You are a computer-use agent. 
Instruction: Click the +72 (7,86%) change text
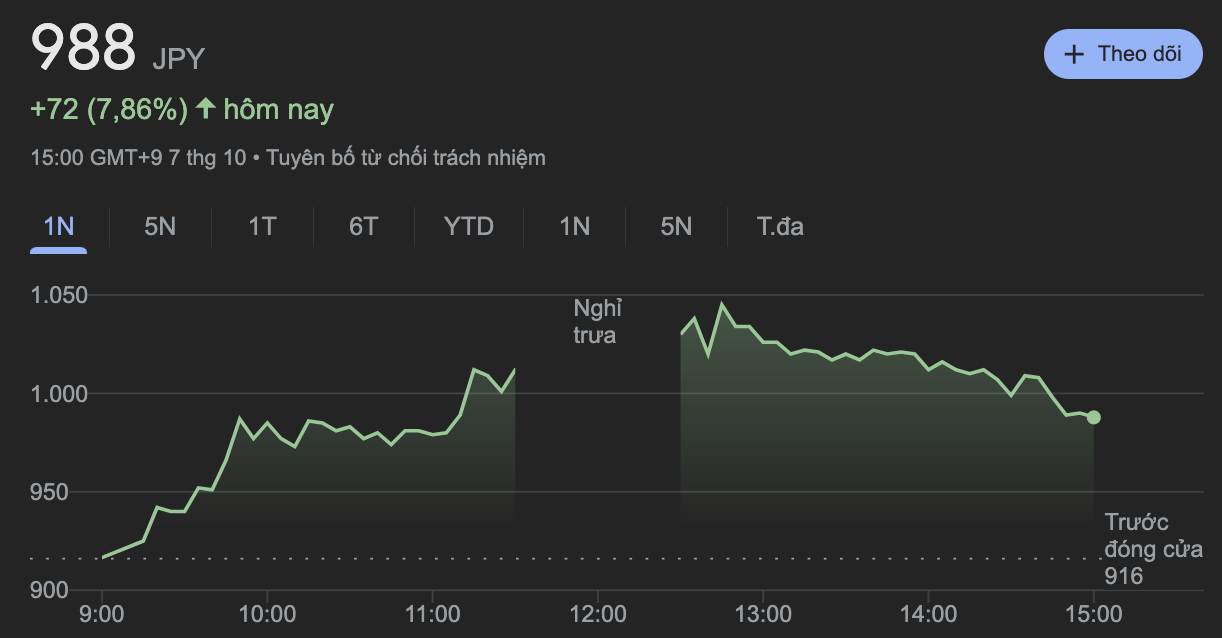[x=109, y=109]
